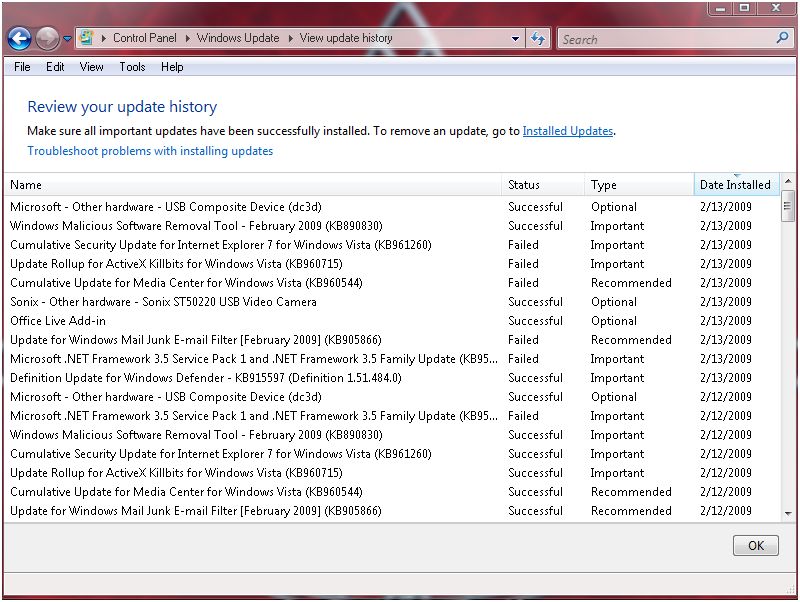Screen dimensions: 800x602
Task: Select .NET Framework 3.5 row dated 2/12/2009
Action: (x=392, y=416)
